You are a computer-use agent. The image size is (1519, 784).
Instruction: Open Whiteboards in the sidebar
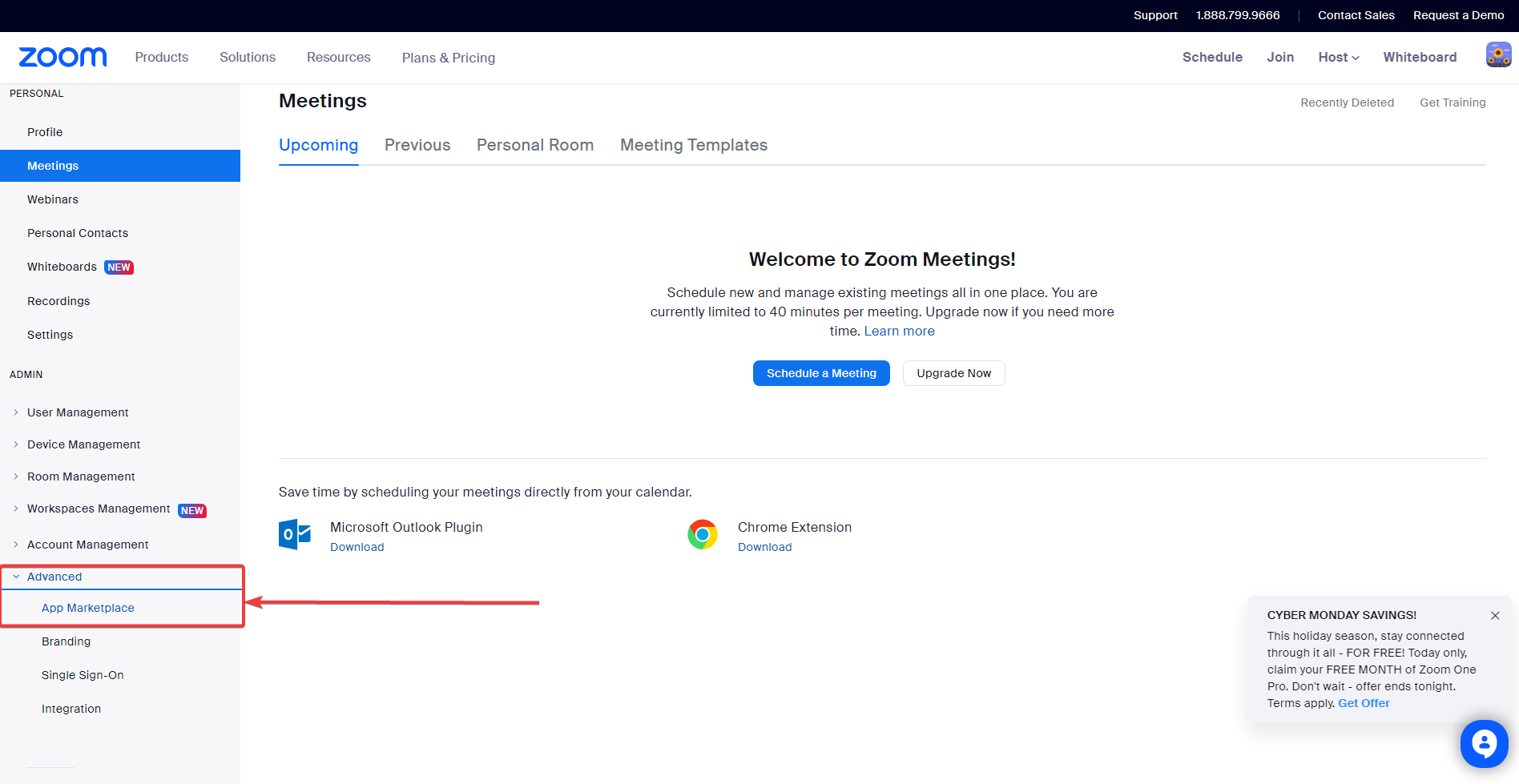(x=62, y=267)
